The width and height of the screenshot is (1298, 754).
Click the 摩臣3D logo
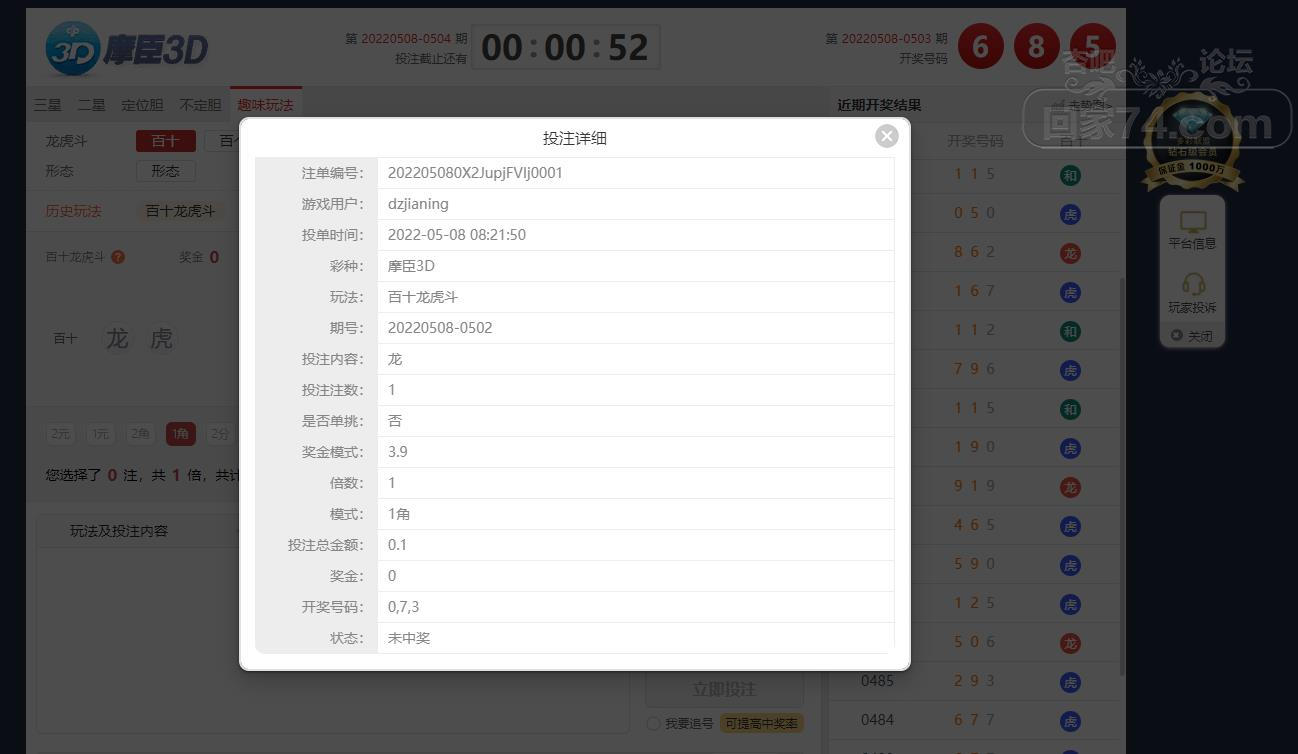(x=127, y=48)
